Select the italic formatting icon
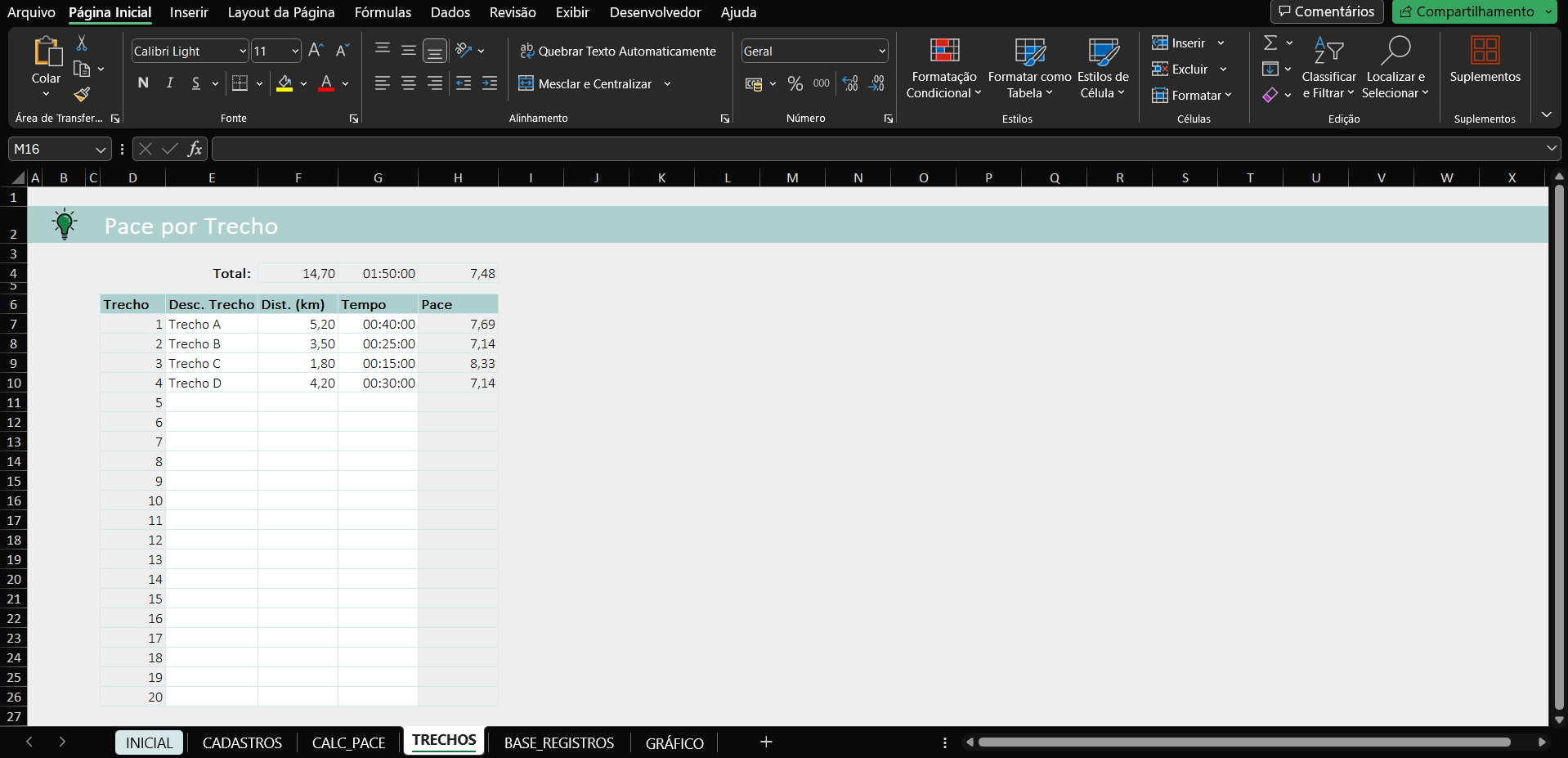 click(169, 83)
